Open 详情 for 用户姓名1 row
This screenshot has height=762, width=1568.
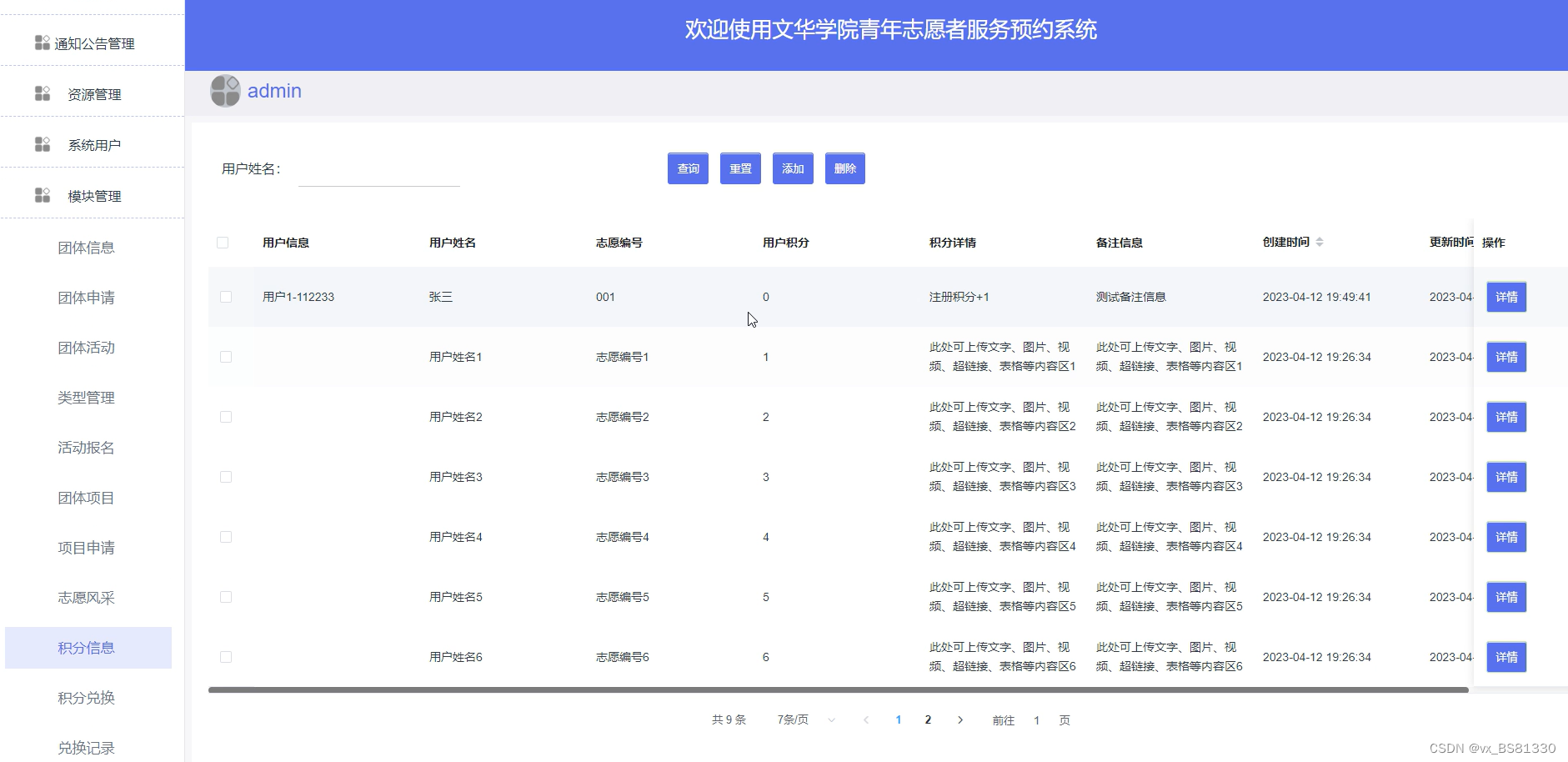(x=1506, y=357)
